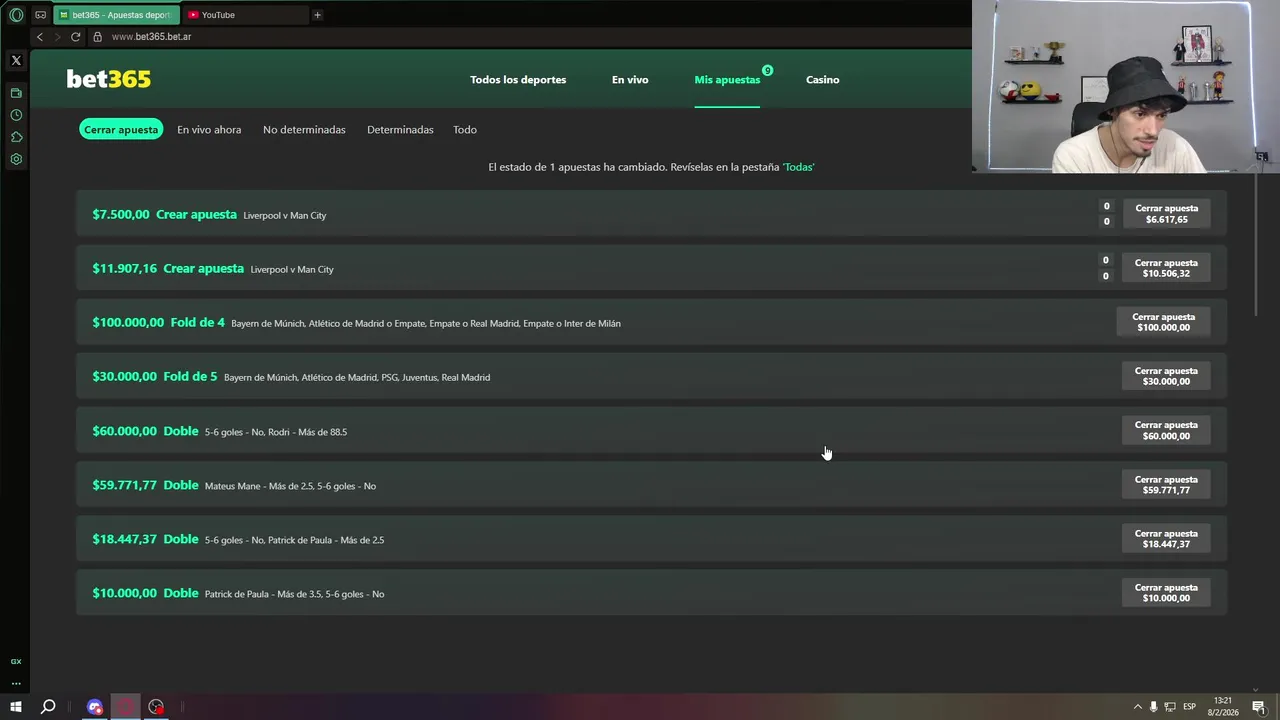Screen dimensions: 1280x720
Task: Open the Mis apuestas header tab
Action: (727, 80)
